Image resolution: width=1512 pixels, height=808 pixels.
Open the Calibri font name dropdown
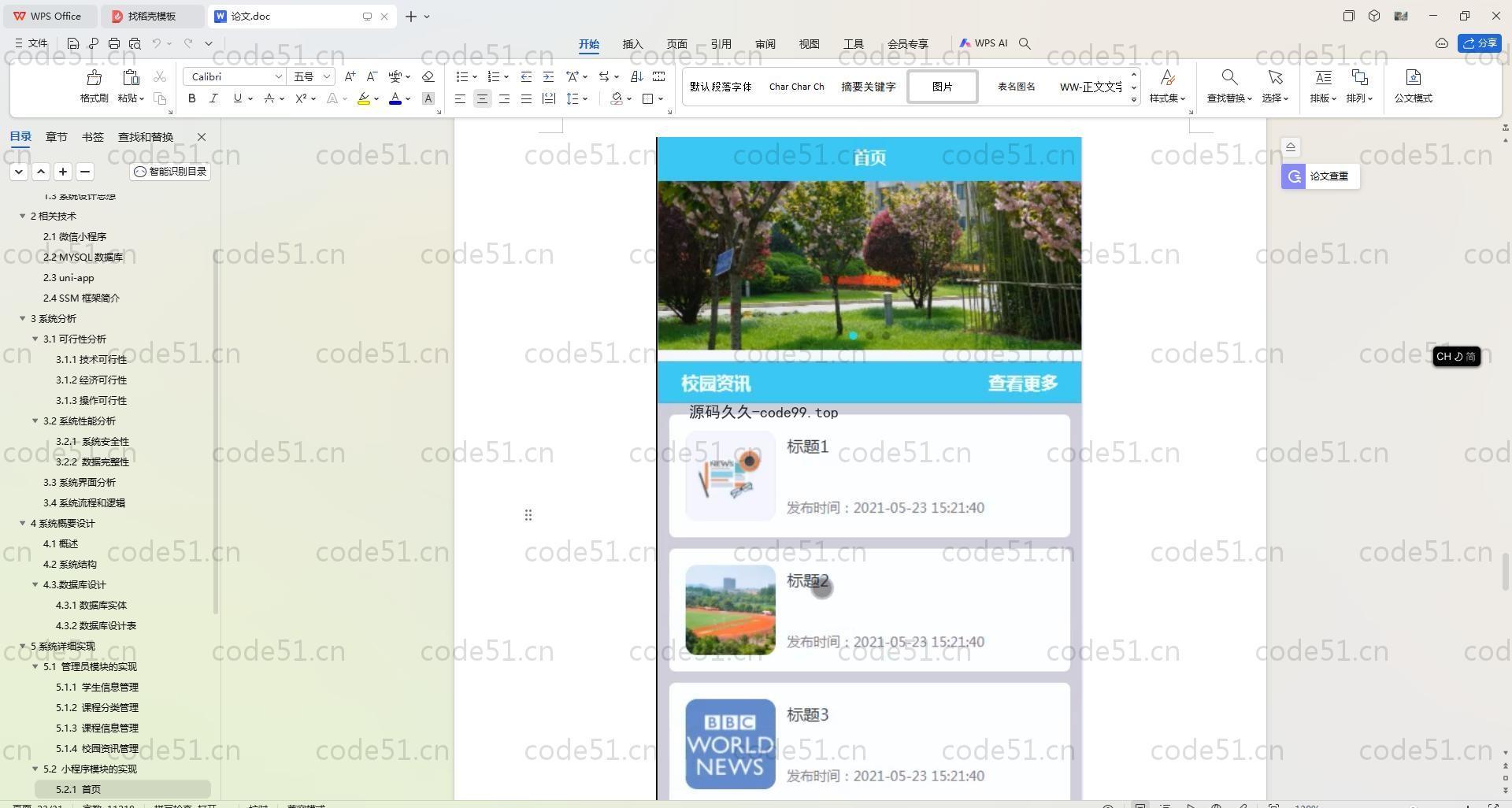(x=278, y=76)
